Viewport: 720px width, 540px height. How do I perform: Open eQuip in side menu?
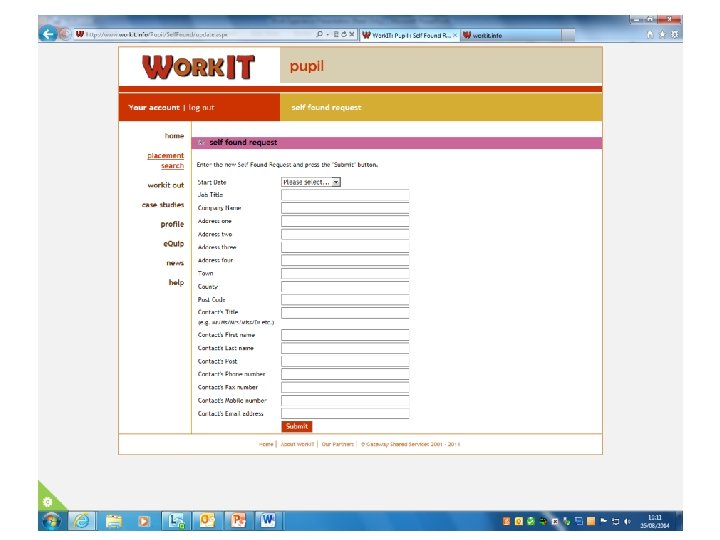tap(174, 243)
